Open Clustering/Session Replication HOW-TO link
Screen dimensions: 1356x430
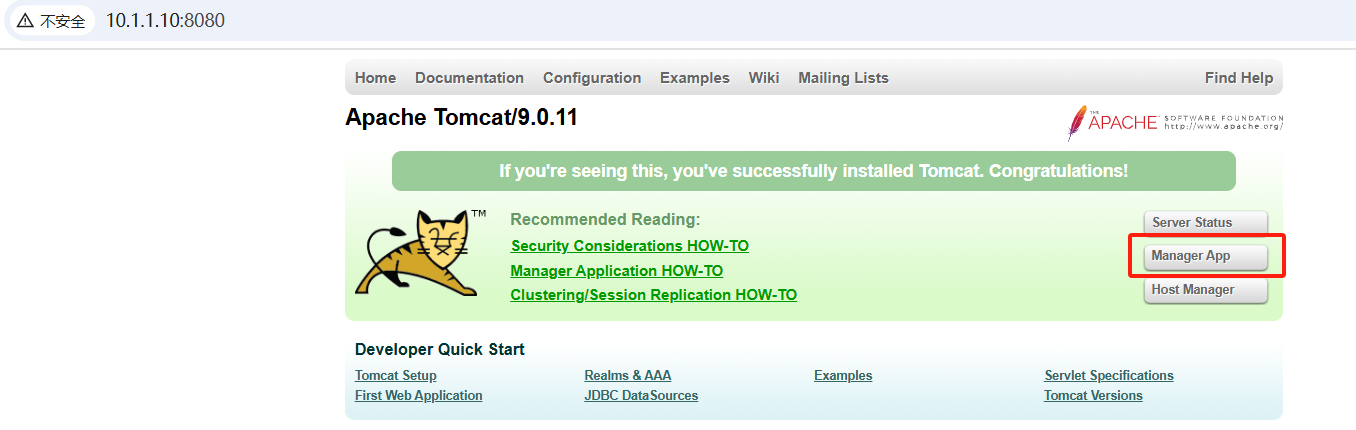point(654,295)
